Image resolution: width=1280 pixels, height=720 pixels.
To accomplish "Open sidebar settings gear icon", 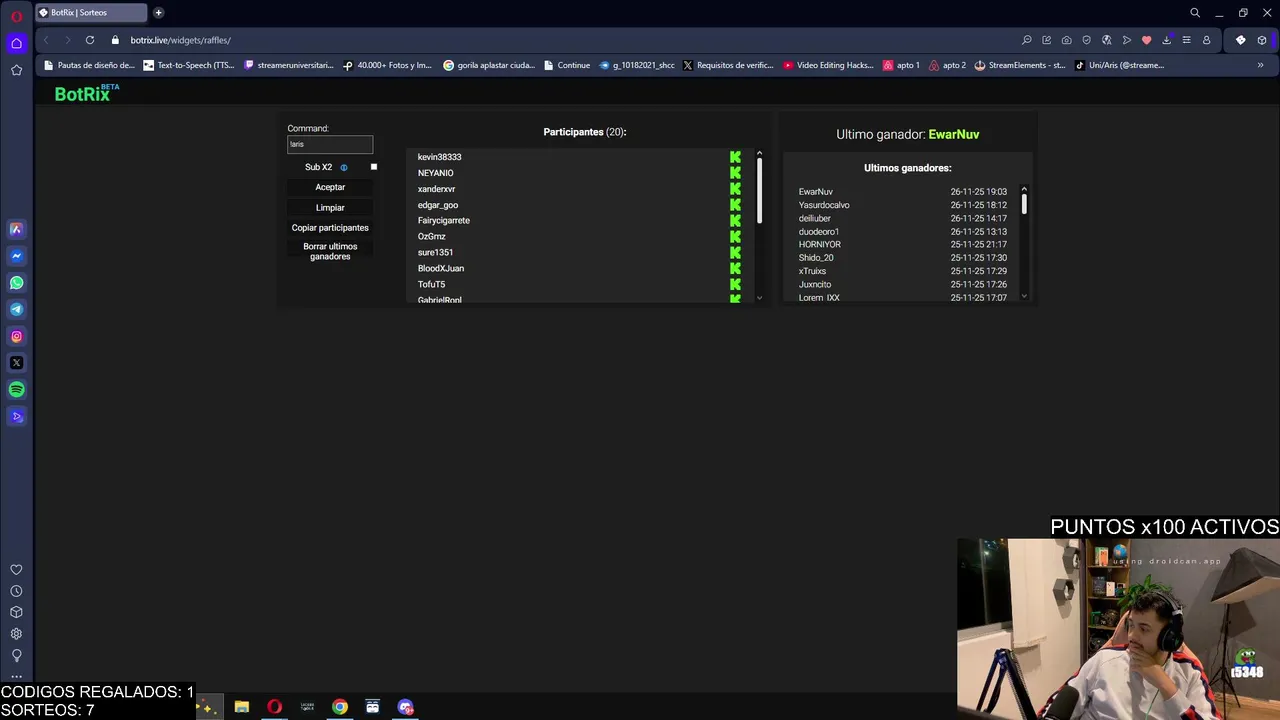I will click(16, 634).
